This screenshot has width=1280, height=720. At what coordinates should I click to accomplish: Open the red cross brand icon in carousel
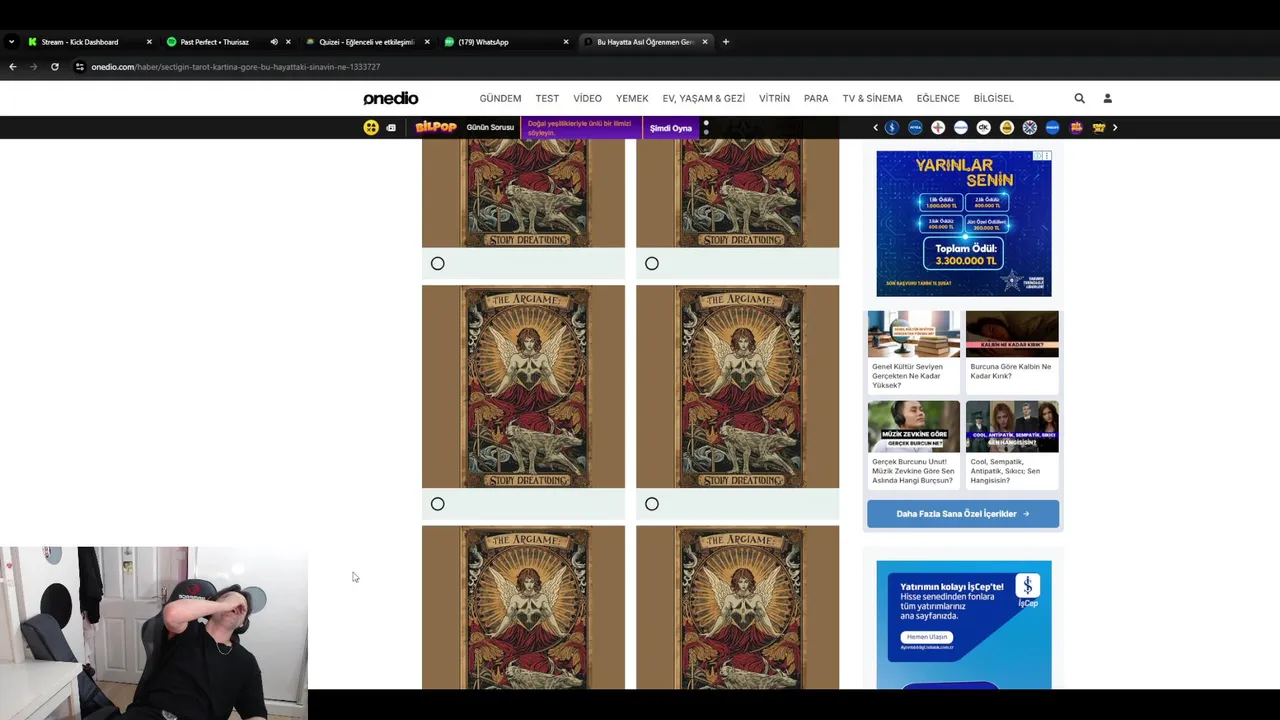(938, 128)
